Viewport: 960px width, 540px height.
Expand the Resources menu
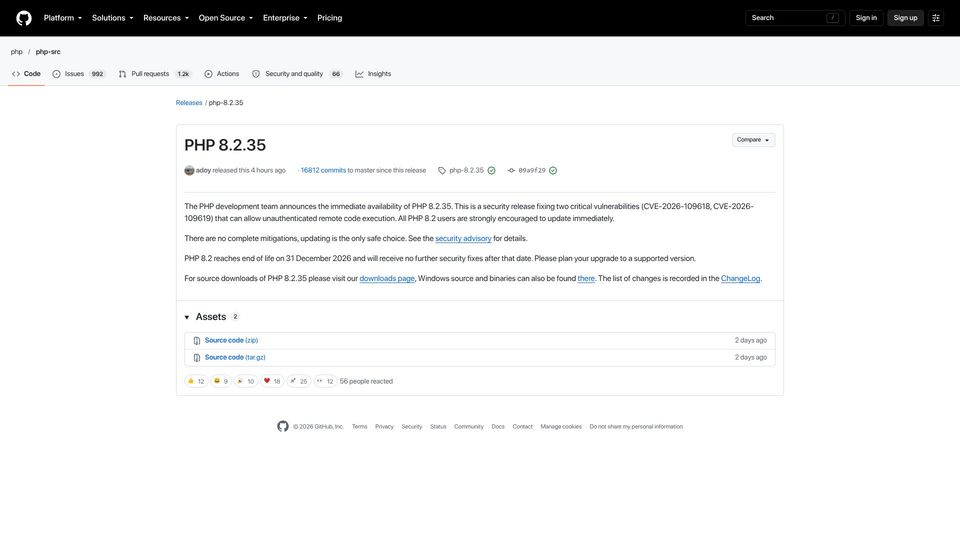tap(166, 18)
